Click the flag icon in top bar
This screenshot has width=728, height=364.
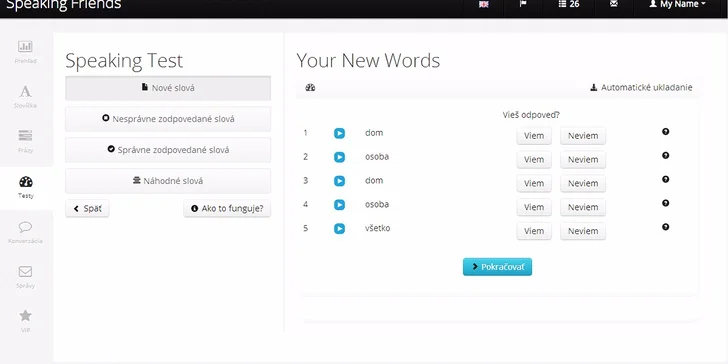[523, 4]
